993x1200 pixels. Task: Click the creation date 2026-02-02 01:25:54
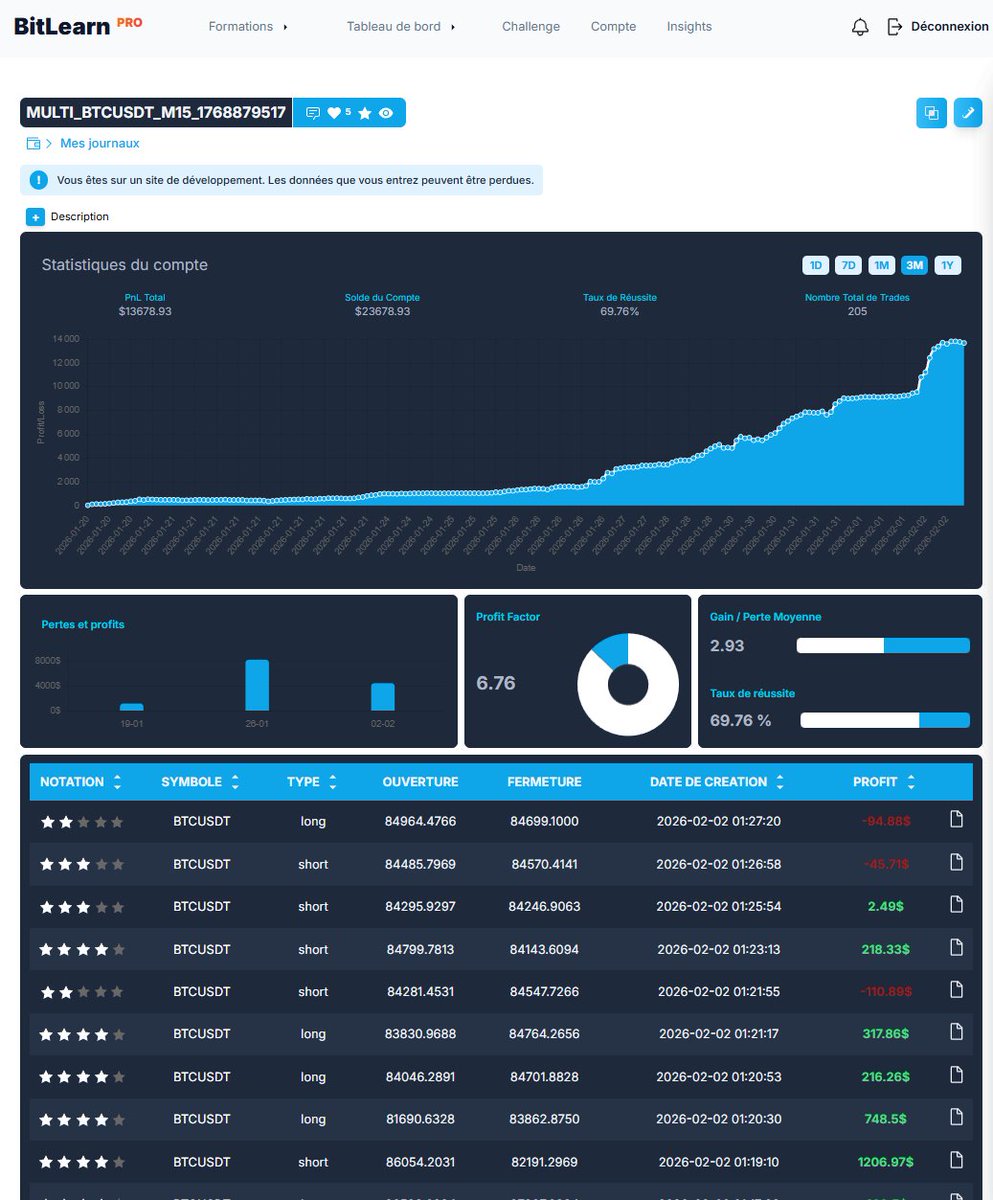tap(718, 906)
